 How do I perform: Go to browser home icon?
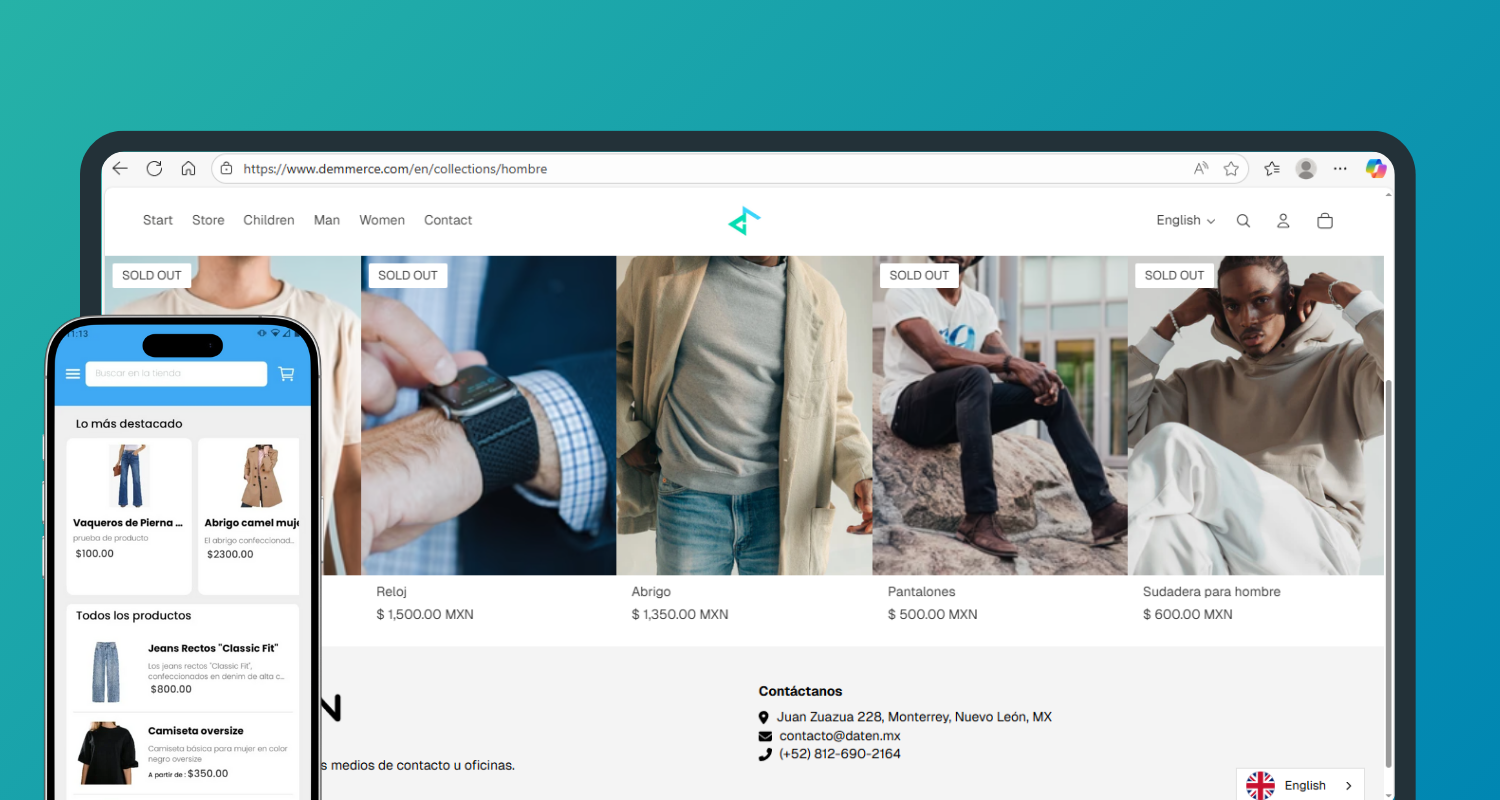188,169
